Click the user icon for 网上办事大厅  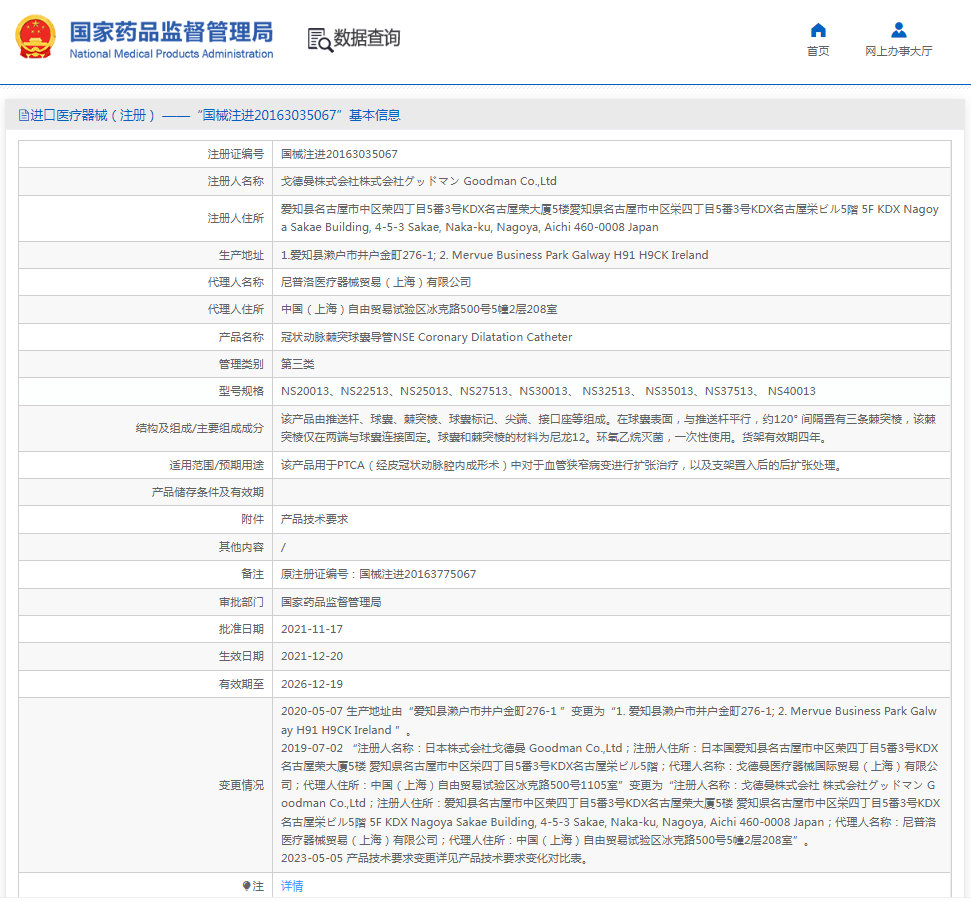898,30
